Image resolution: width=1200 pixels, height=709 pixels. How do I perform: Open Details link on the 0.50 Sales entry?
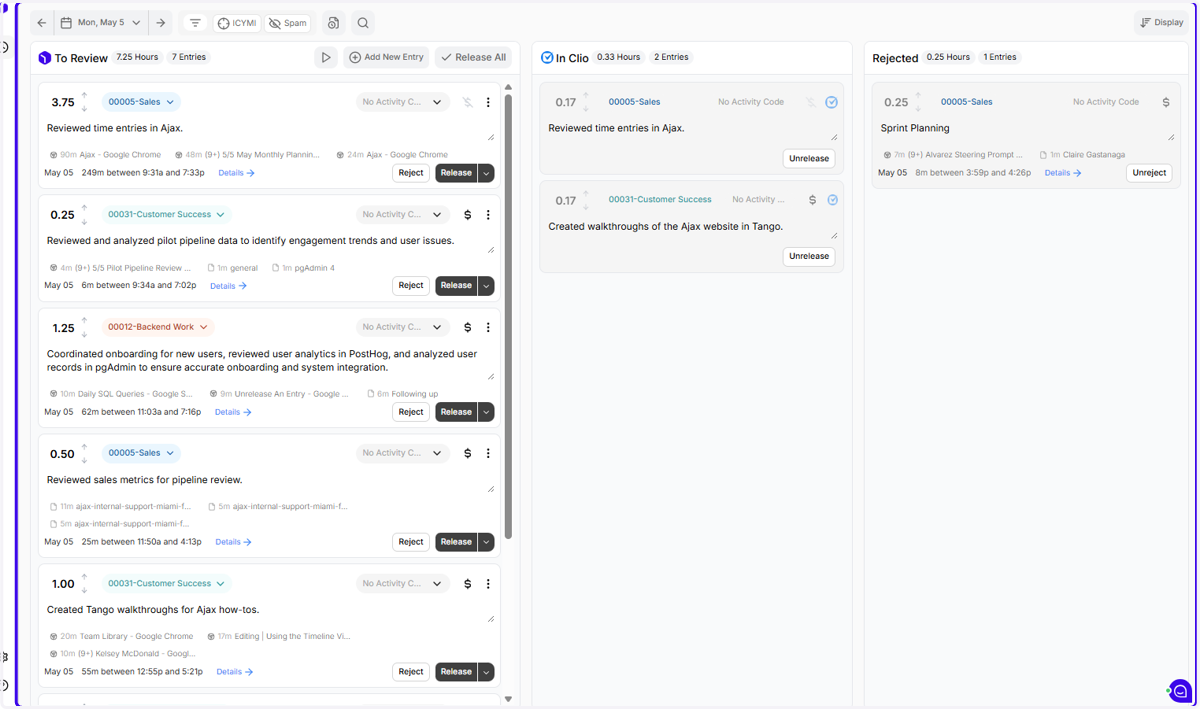pyautogui.click(x=233, y=542)
